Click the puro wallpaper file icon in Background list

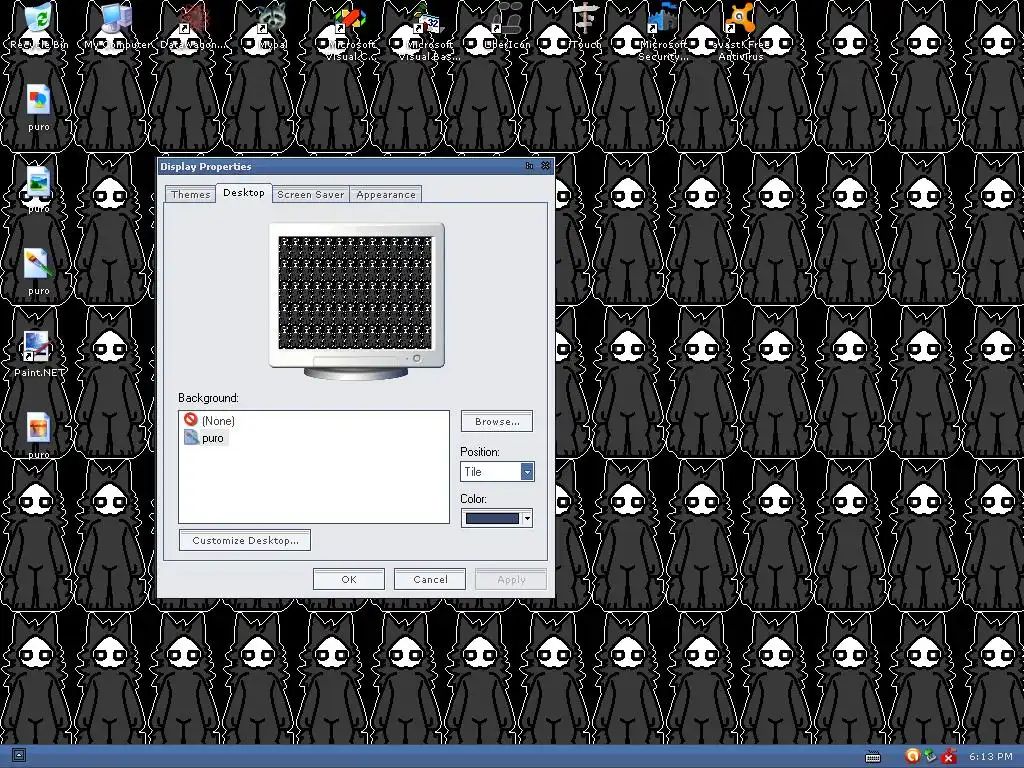[x=191, y=437]
